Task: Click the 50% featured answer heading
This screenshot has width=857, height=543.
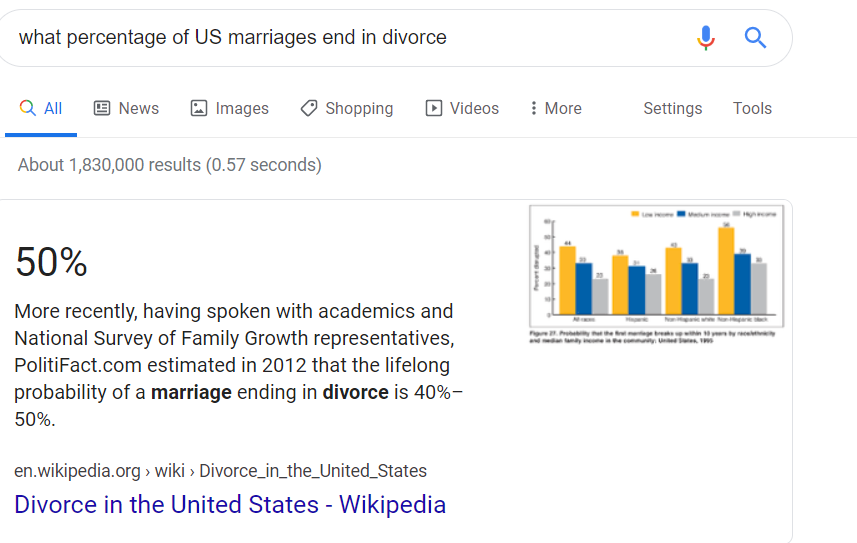Action: pos(51,262)
